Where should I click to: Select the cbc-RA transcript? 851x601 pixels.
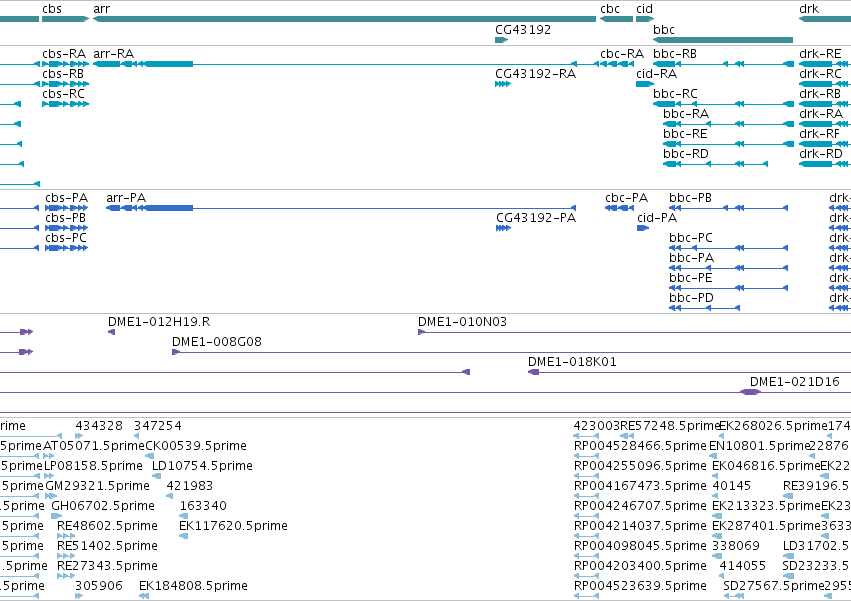tap(617, 64)
